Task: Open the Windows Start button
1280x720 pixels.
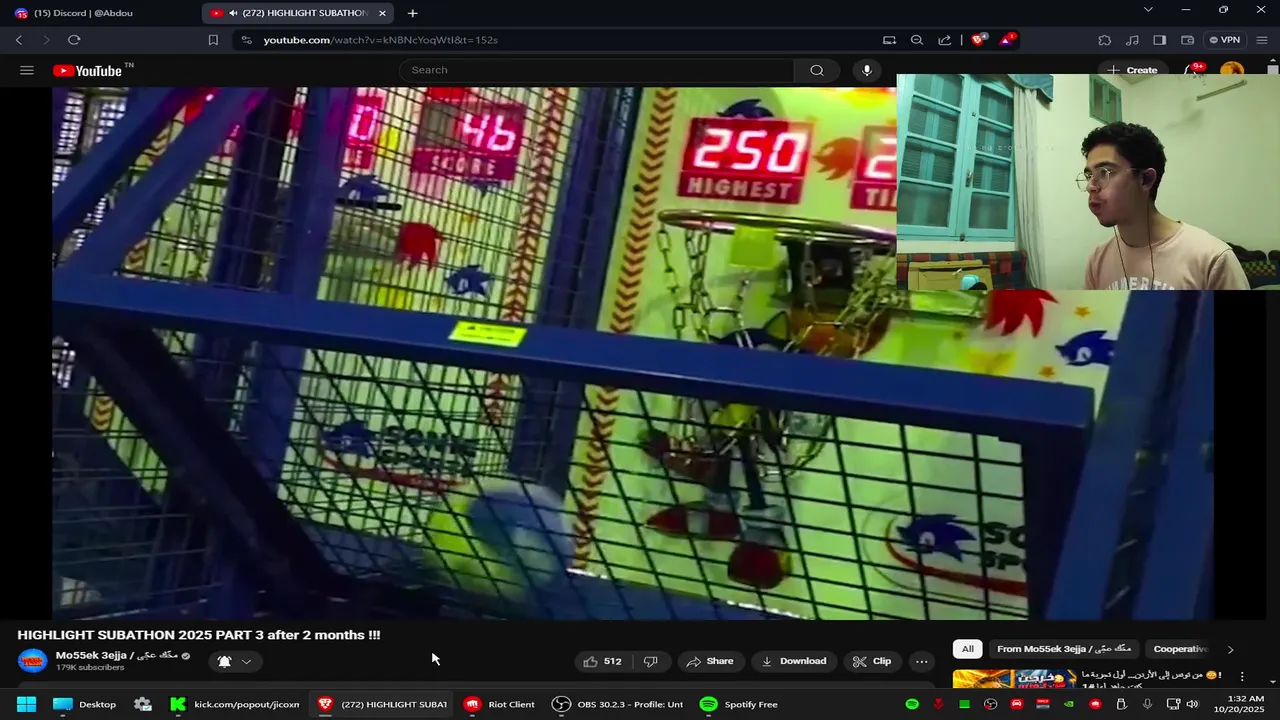Action: click(x=27, y=704)
